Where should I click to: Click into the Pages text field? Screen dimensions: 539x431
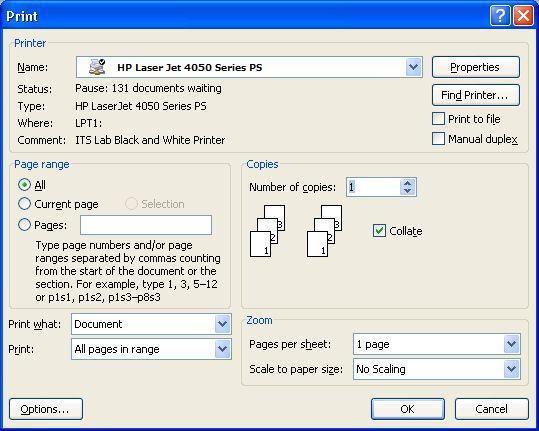(x=146, y=225)
